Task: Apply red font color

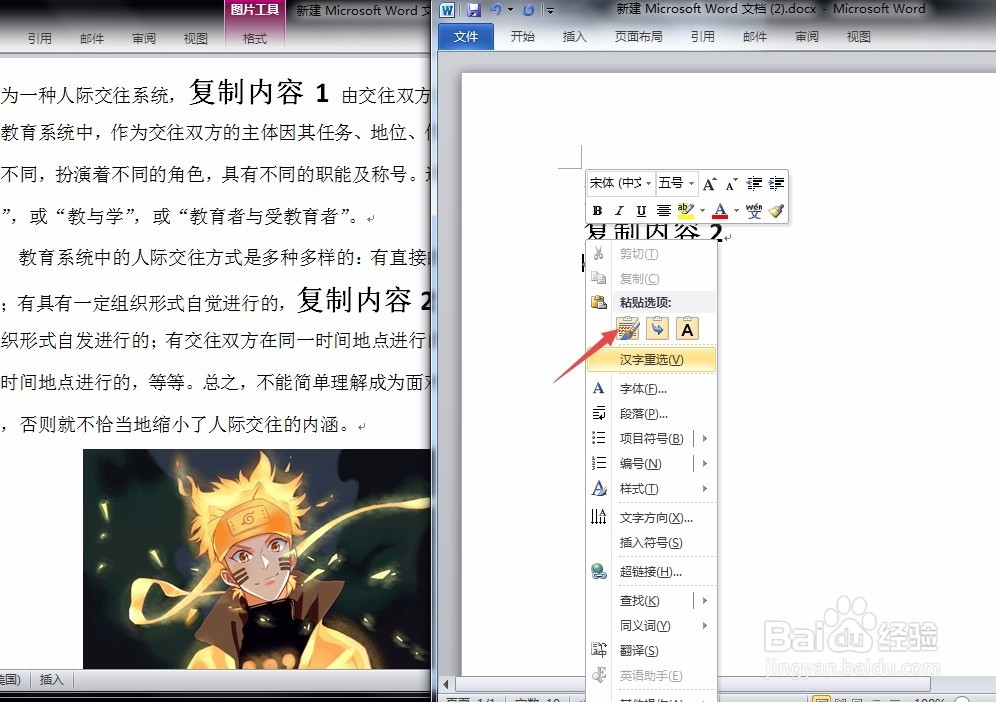Action: coord(720,210)
